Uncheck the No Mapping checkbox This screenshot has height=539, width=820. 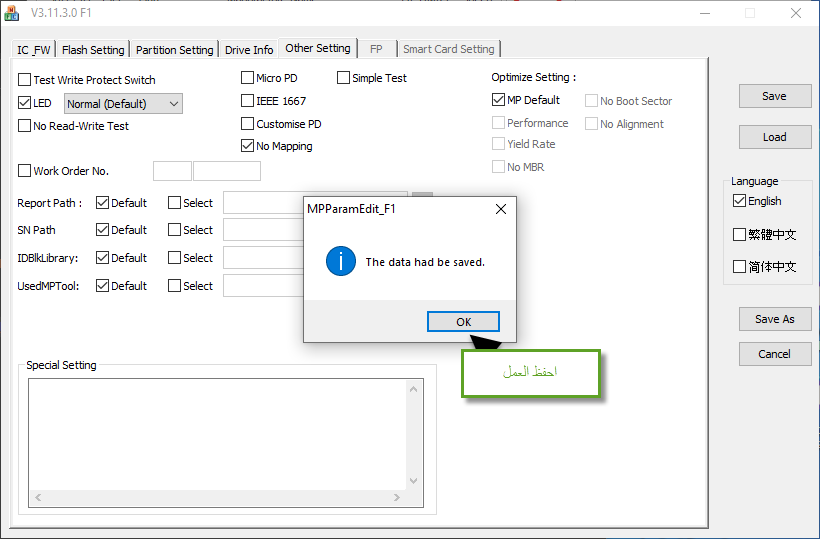click(248, 146)
